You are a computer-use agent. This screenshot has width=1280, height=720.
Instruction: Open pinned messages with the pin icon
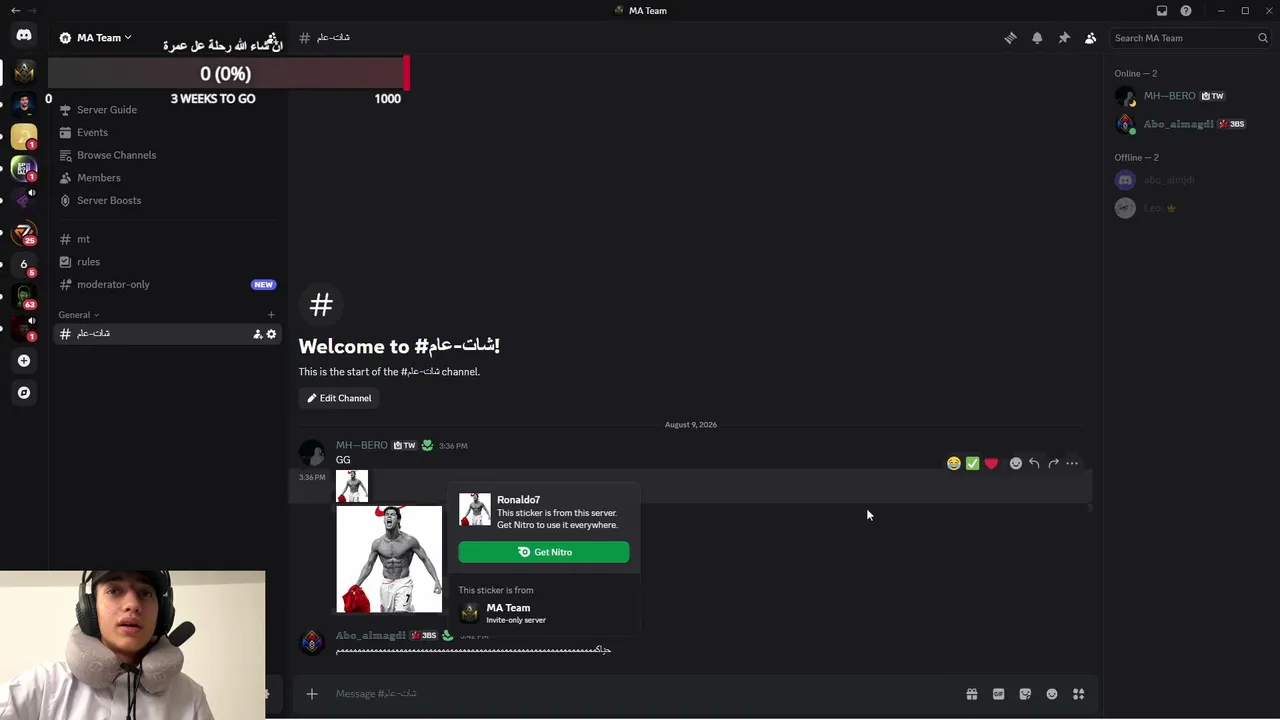(1064, 38)
